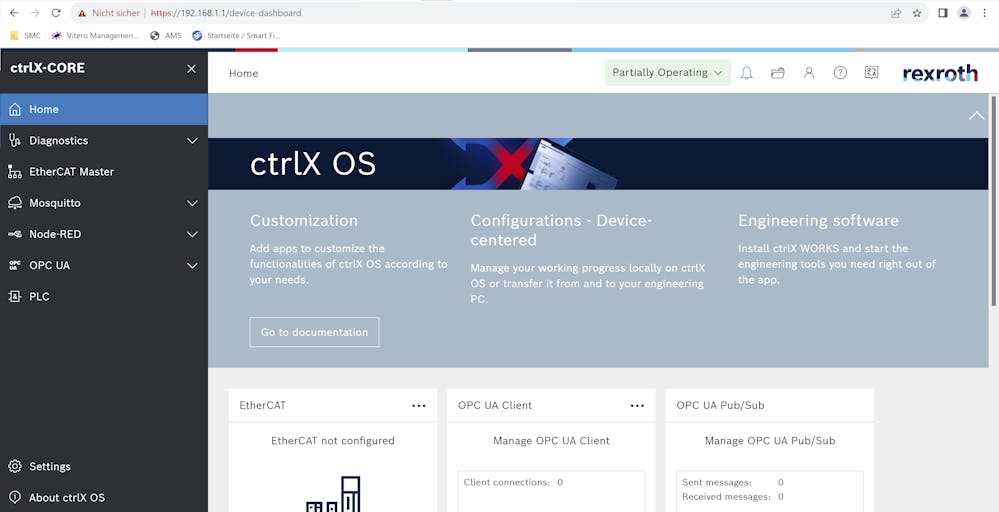Open the SMC bookmark
999x512 pixels.
click(26, 36)
